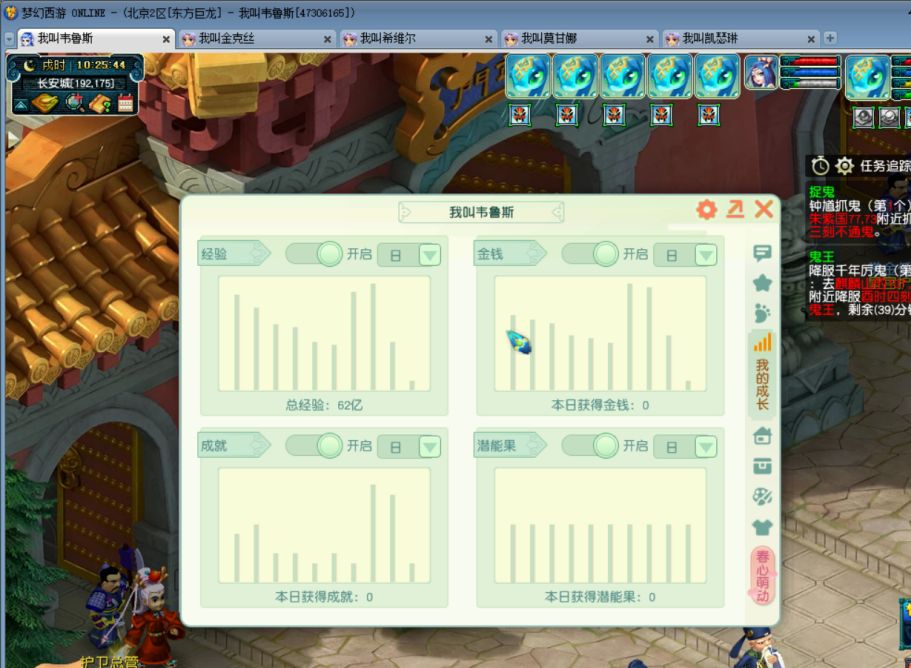
Task: Open house icon in panel sidebar
Action: tap(762, 436)
